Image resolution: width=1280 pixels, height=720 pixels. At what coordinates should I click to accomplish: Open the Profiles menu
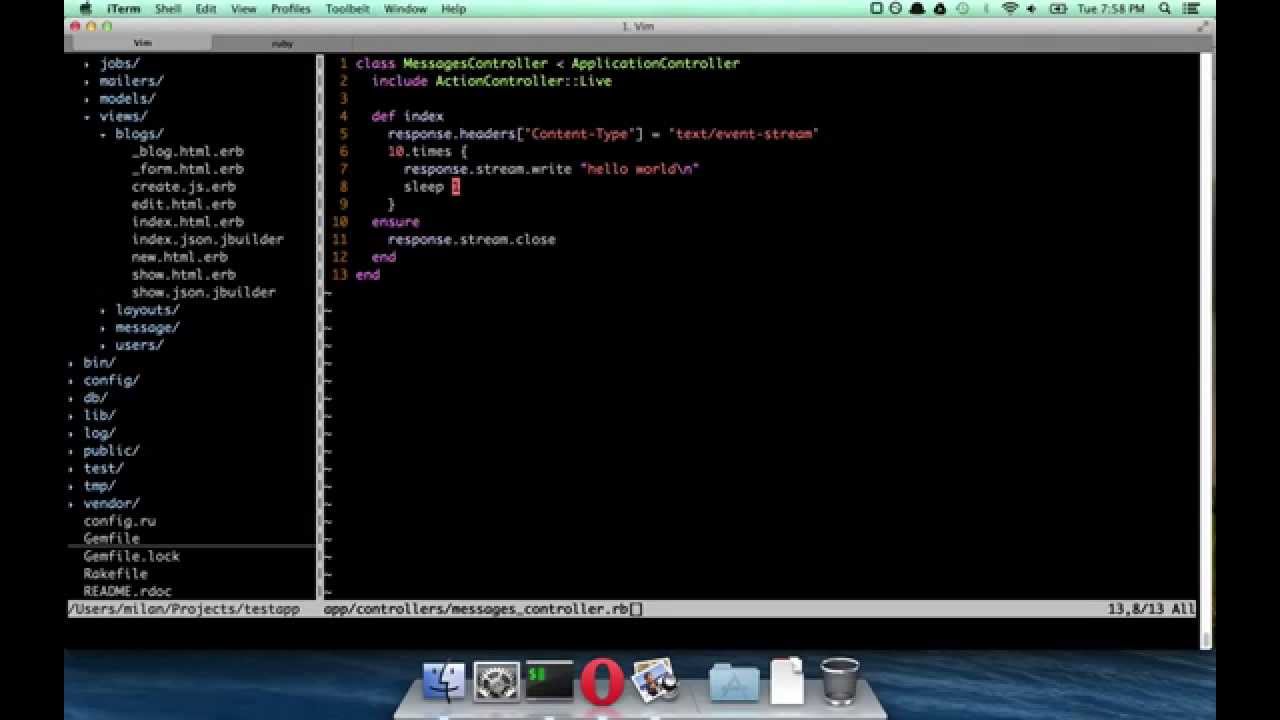(290, 9)
